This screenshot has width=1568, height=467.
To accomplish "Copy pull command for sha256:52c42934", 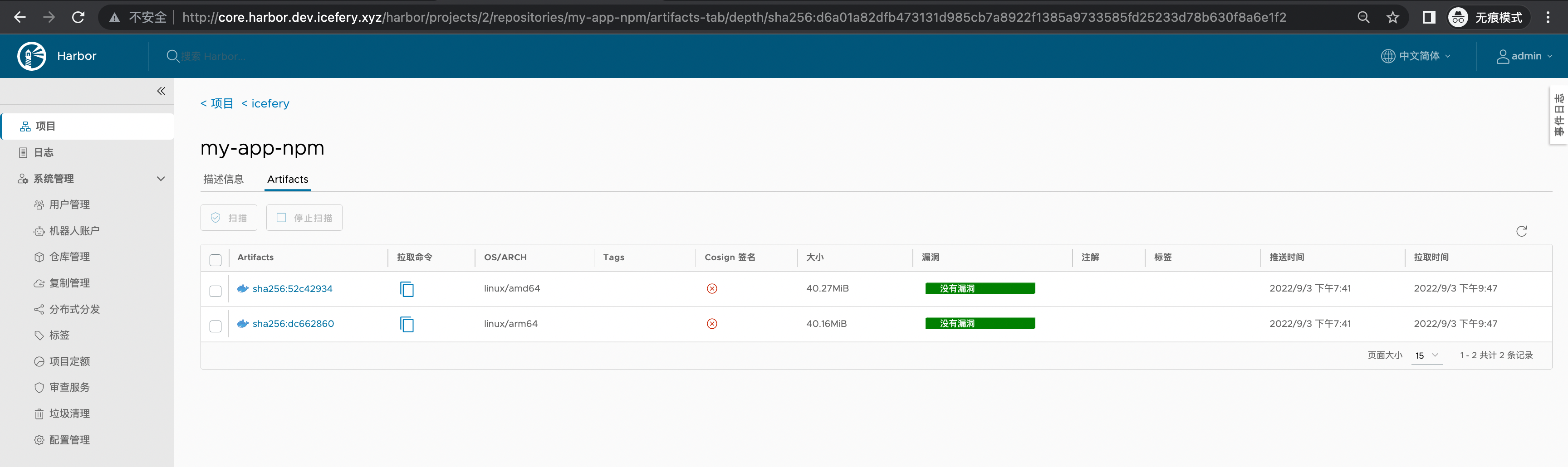I will (x=407, y=289).
